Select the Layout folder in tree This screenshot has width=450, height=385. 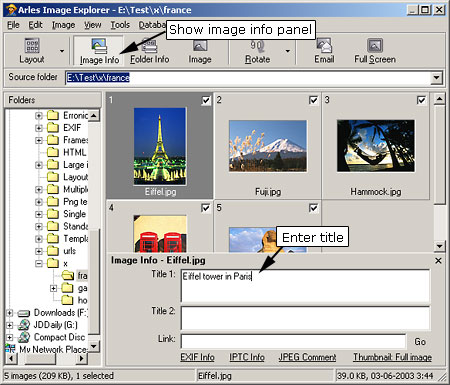click(76, 177)
